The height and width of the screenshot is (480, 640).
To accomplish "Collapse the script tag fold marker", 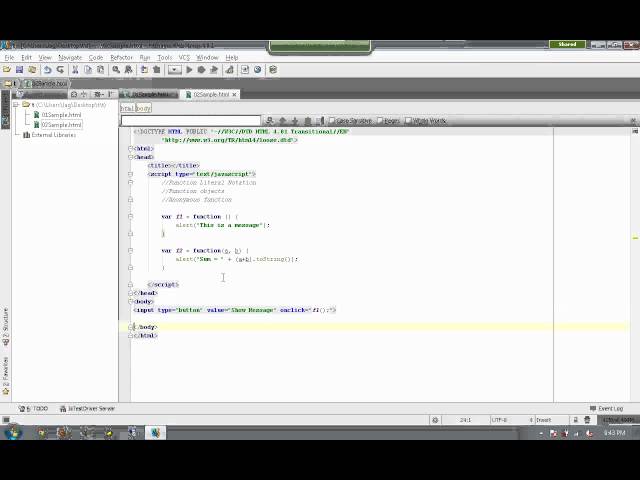I will point(131,174).
